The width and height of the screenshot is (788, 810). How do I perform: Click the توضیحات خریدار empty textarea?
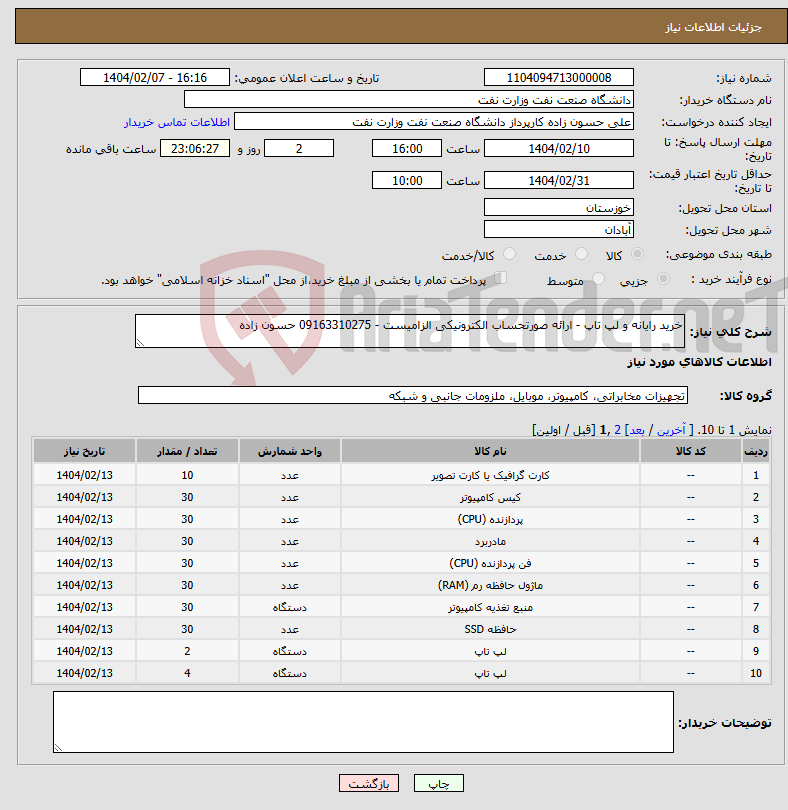click(x=363, y=722)
